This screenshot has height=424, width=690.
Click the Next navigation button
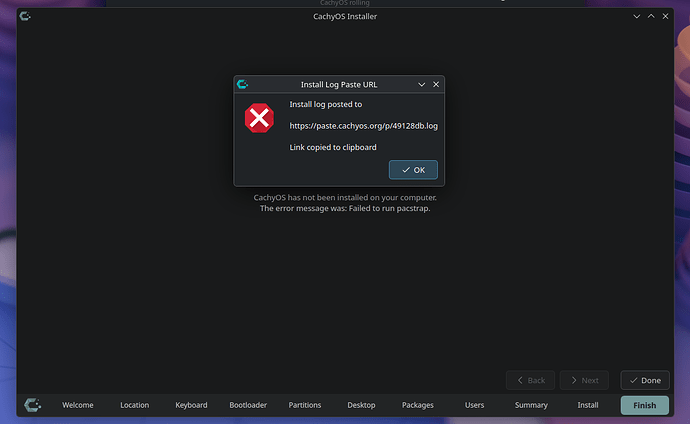point(584,380)
